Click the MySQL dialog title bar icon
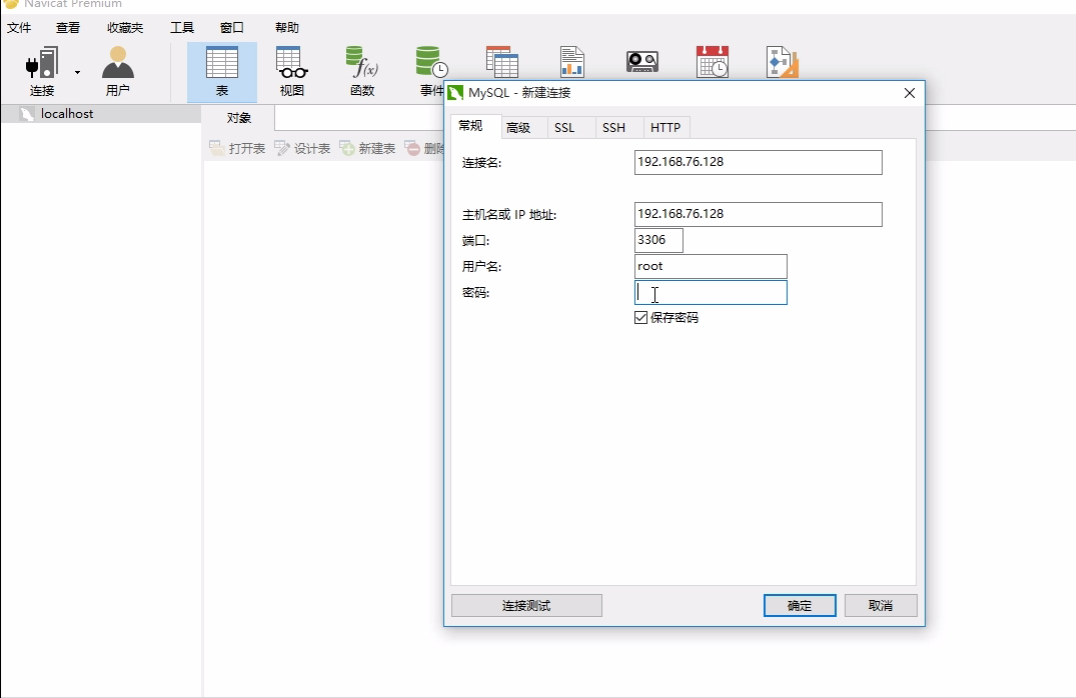The height and width of the screenshot is (698, 1076). (x=456, y=93)
